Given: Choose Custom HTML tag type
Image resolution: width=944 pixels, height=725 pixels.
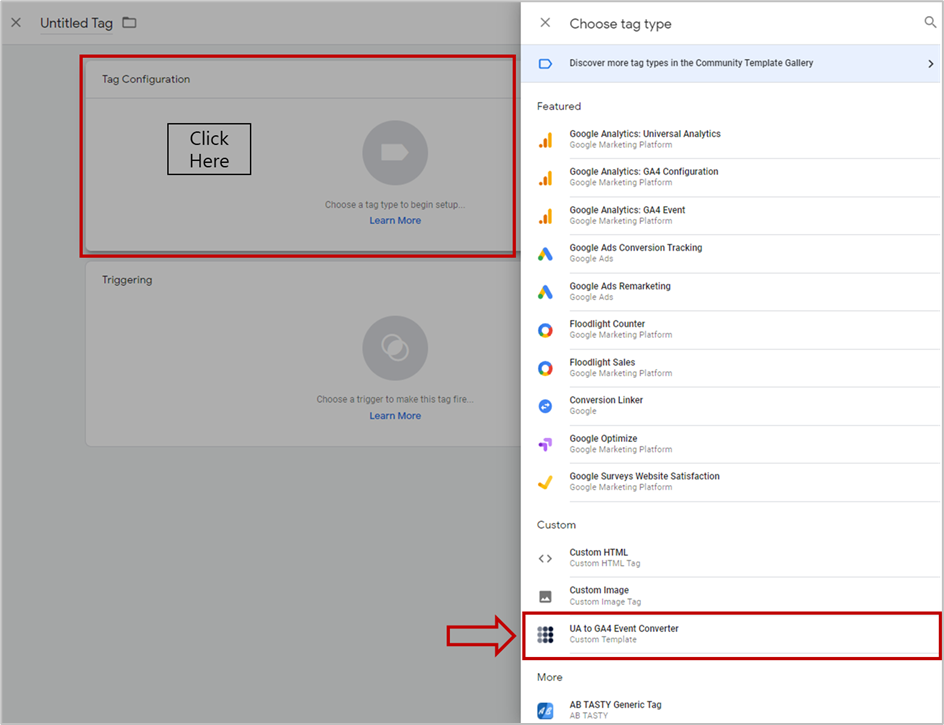Looking at the screenshot, I should (730, 558).
